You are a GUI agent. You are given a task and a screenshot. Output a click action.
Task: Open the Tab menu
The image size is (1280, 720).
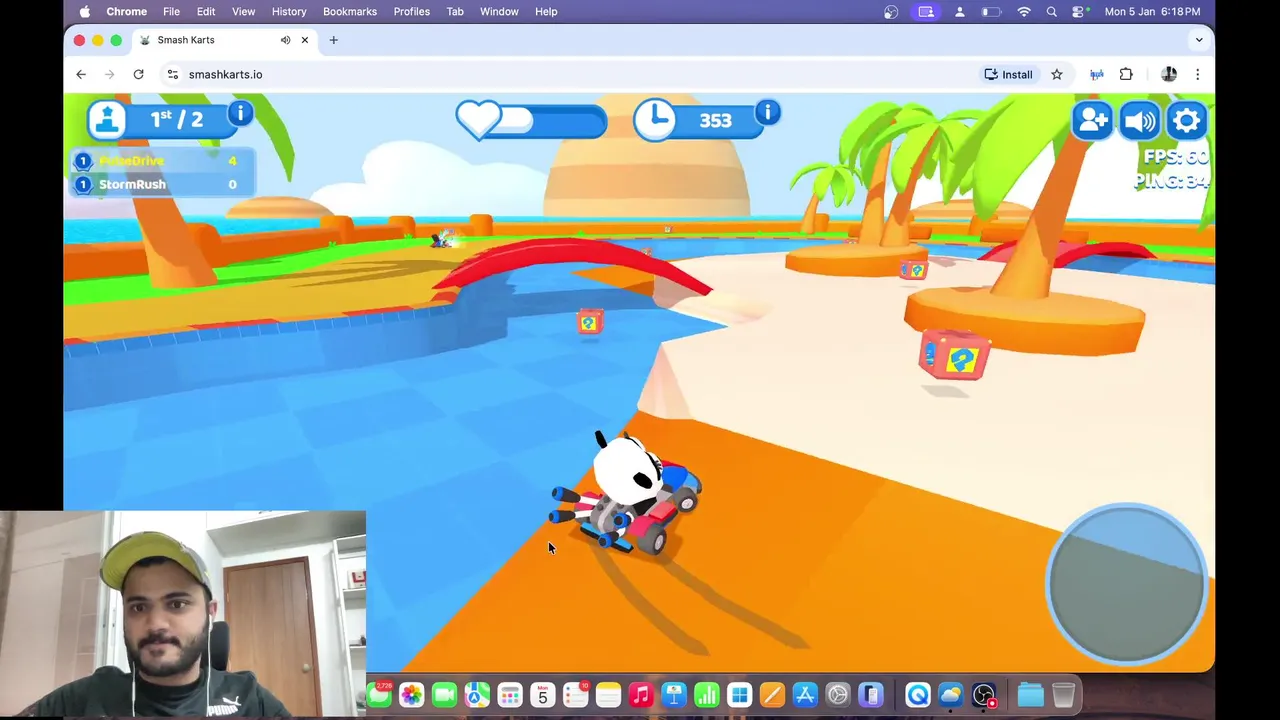click(455, 11)
